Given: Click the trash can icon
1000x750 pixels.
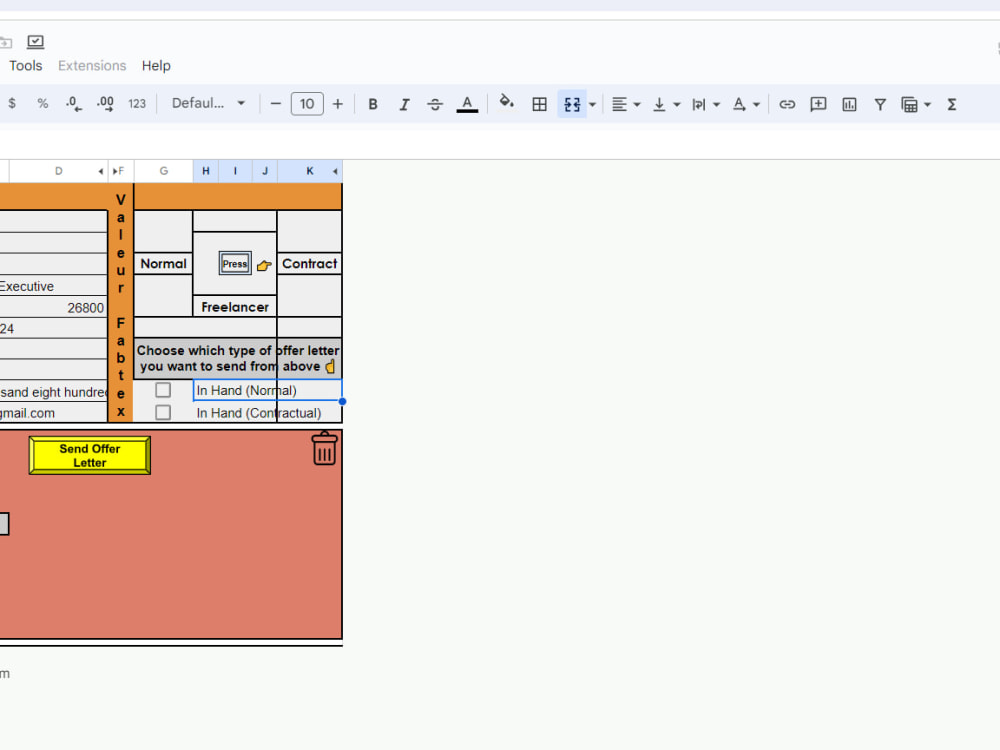Looking at the screenshot, I should (324, 448).
